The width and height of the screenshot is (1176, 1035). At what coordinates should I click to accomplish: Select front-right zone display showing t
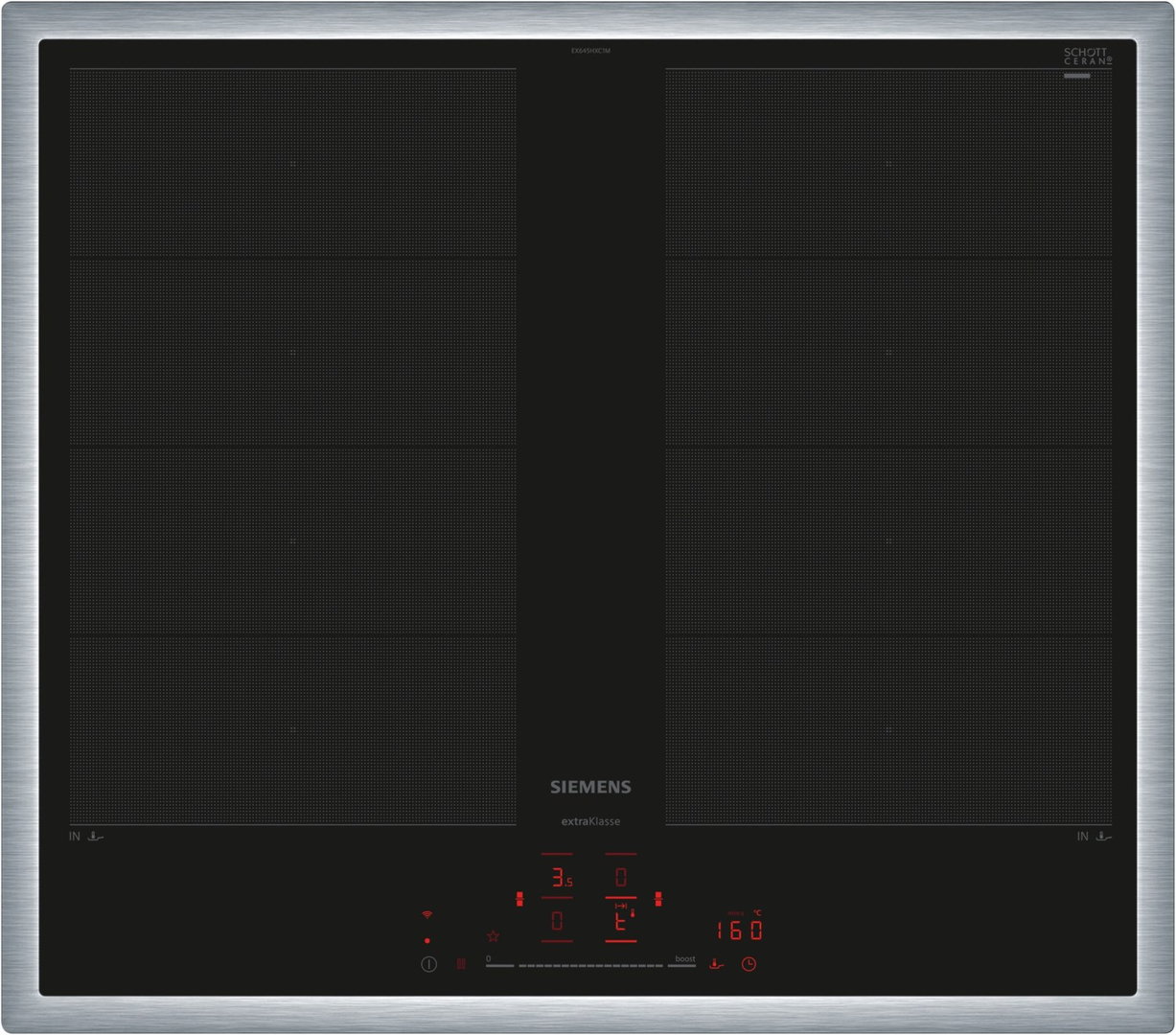(x=621, y=921)
